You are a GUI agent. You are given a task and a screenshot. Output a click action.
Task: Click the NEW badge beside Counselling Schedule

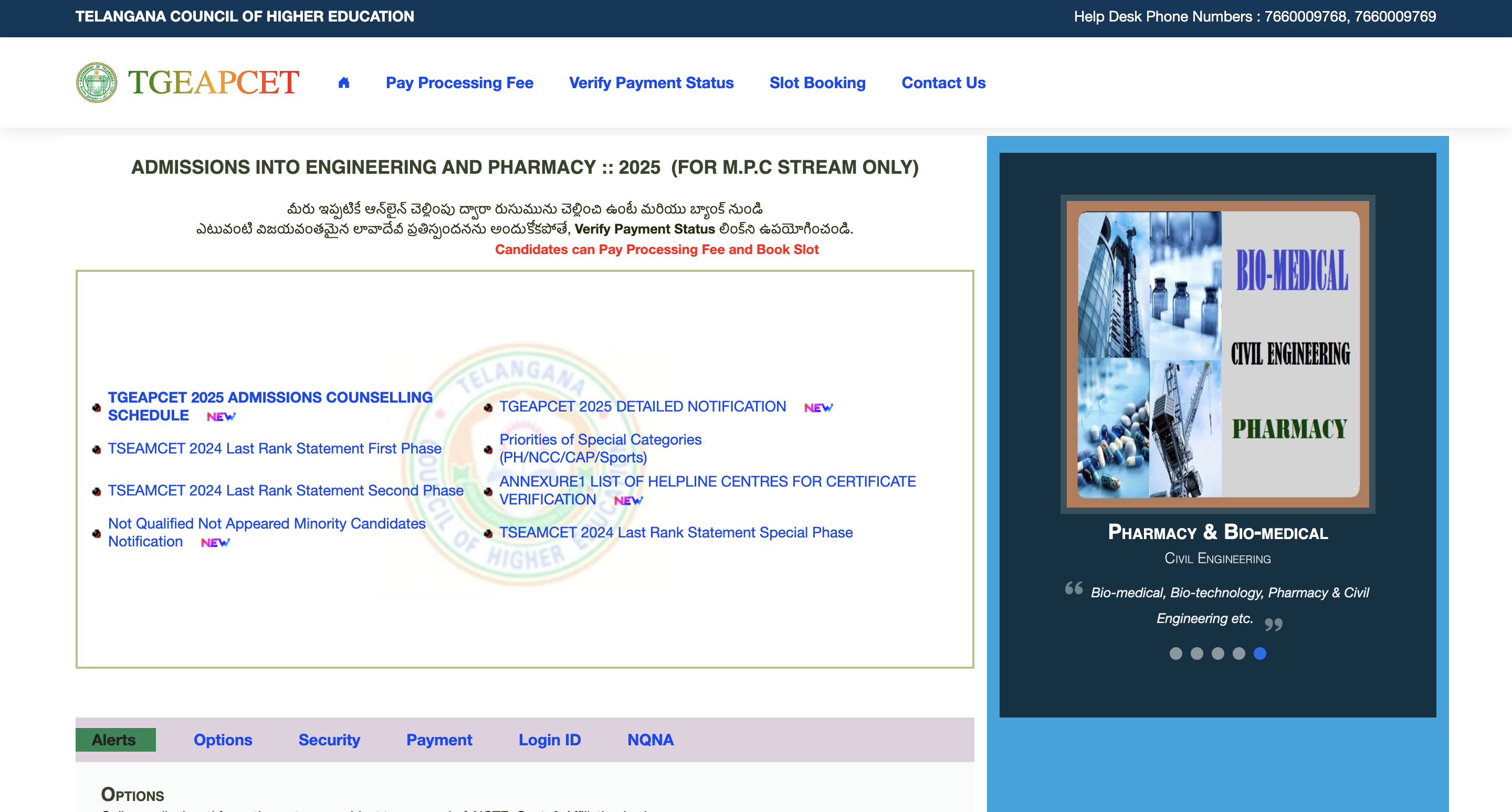(221, 416)
